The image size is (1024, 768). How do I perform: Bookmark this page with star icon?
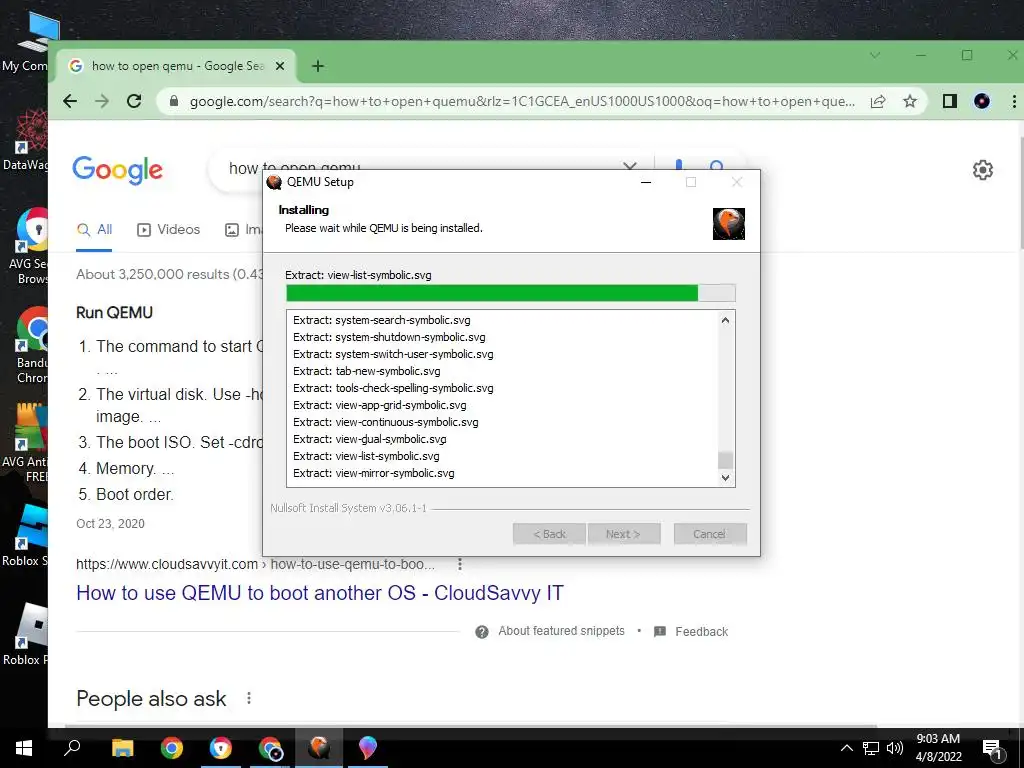pos(910,101)
